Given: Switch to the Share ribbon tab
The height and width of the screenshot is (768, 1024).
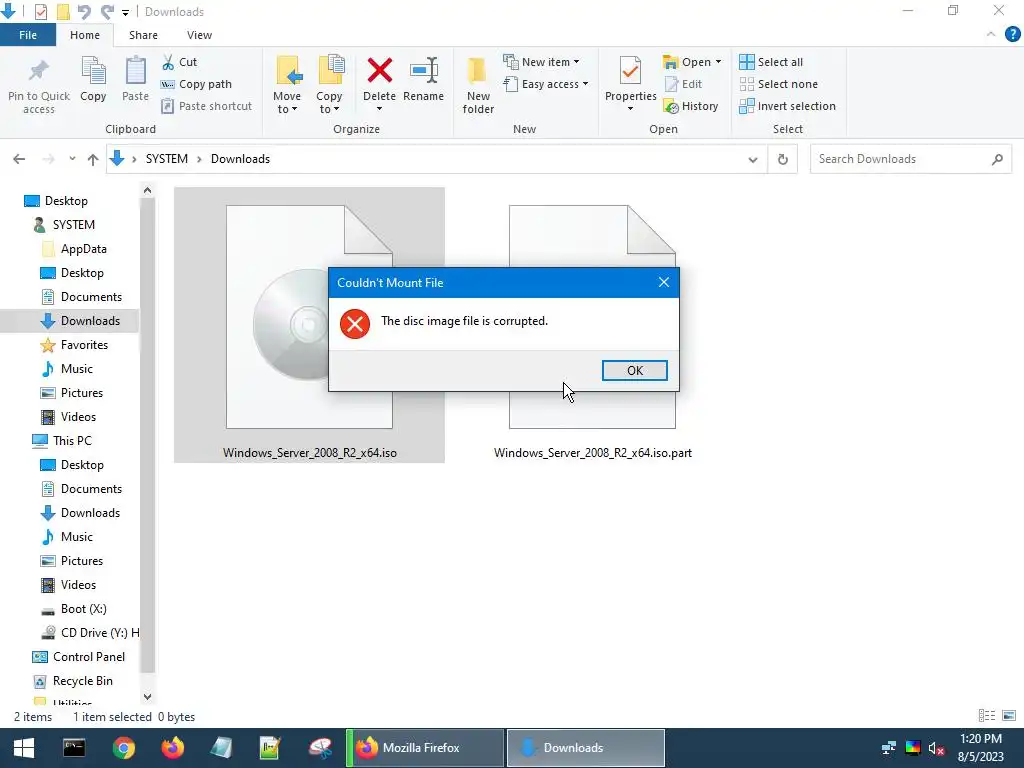Looking at the screenshot, I should click(x=143, y=35).
